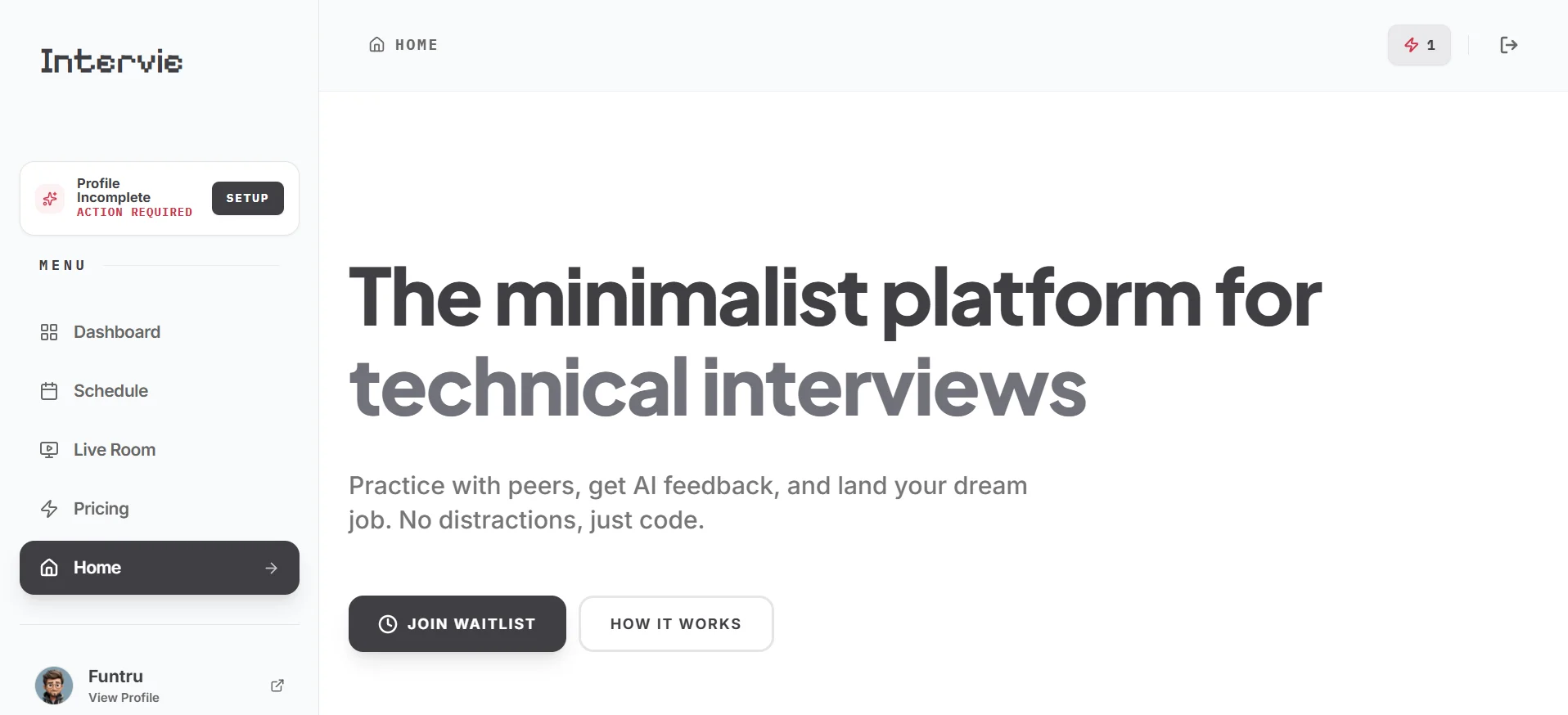Click the Pricing lightning bolt icon

tap(49, 508)
